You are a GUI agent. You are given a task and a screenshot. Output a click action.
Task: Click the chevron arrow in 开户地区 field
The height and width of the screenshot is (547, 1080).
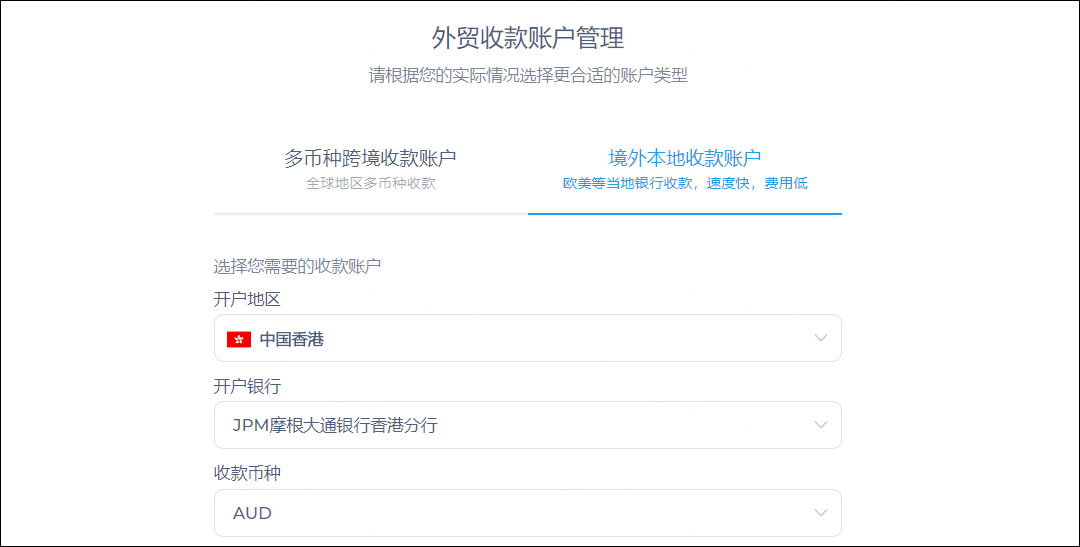click(x=820, y=338)
